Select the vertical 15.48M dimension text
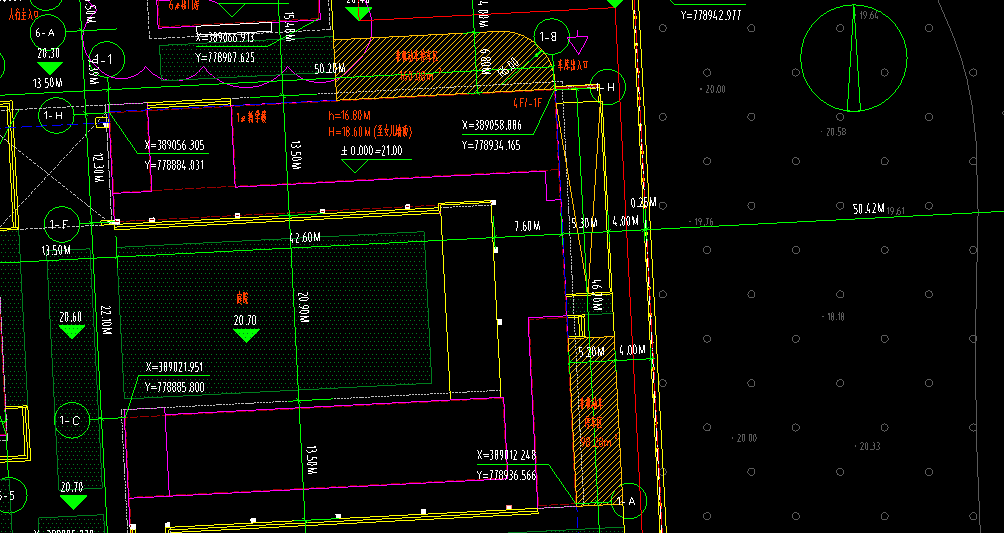 pos(289,27)
